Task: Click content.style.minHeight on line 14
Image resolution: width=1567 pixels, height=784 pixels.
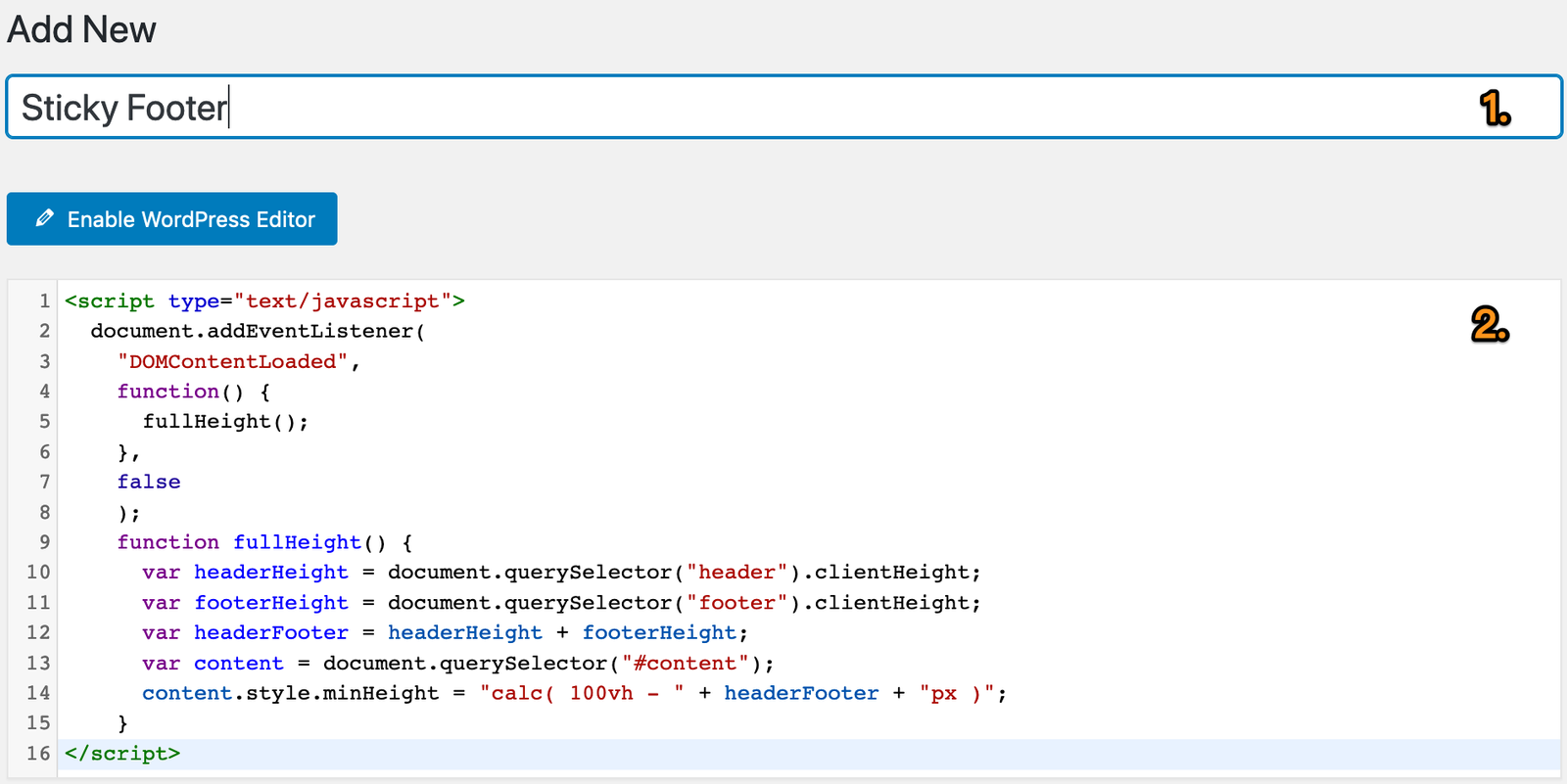Action: [291, 693]
